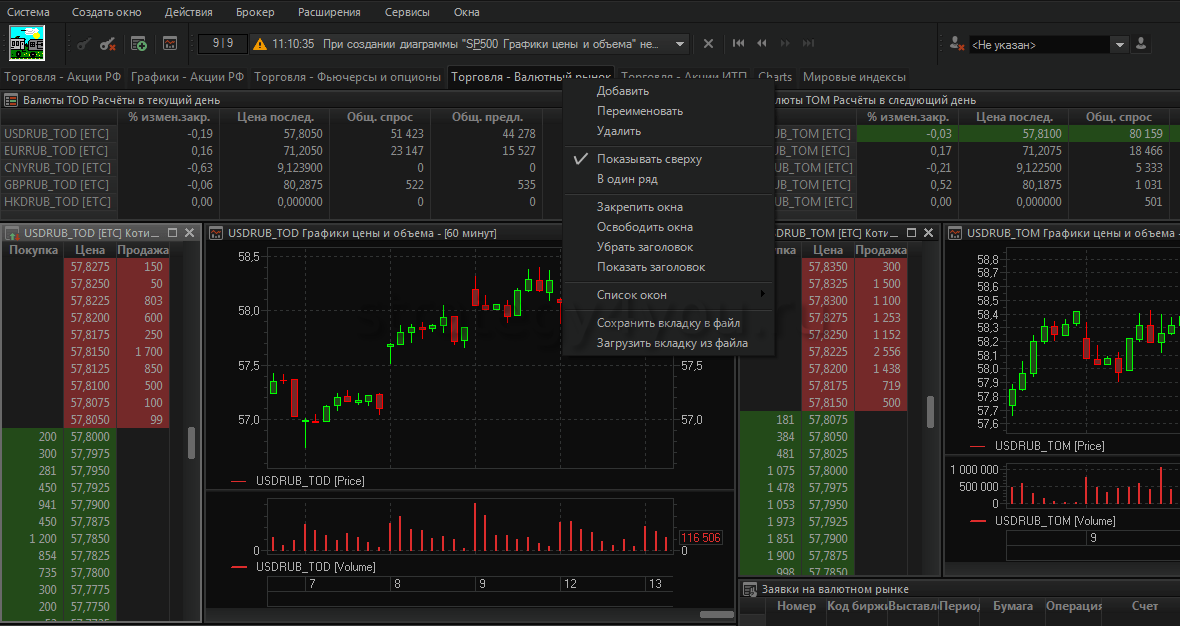Switch to 'Мировые индексы' tab

[854, 77]
